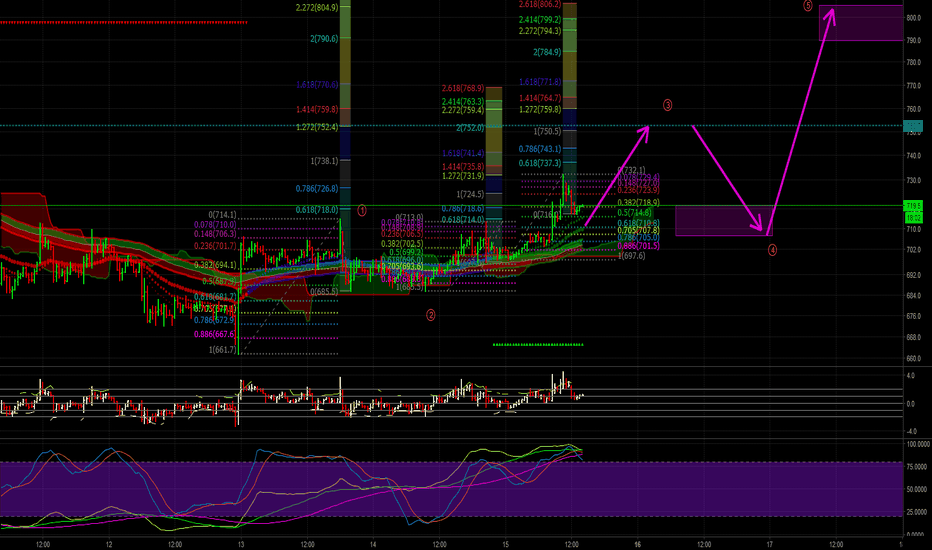Image resolution: width=932 pixels, height=550 pixels.
Task: Click the 25.0000 stochastic scale value
Action: pos(917,512)
